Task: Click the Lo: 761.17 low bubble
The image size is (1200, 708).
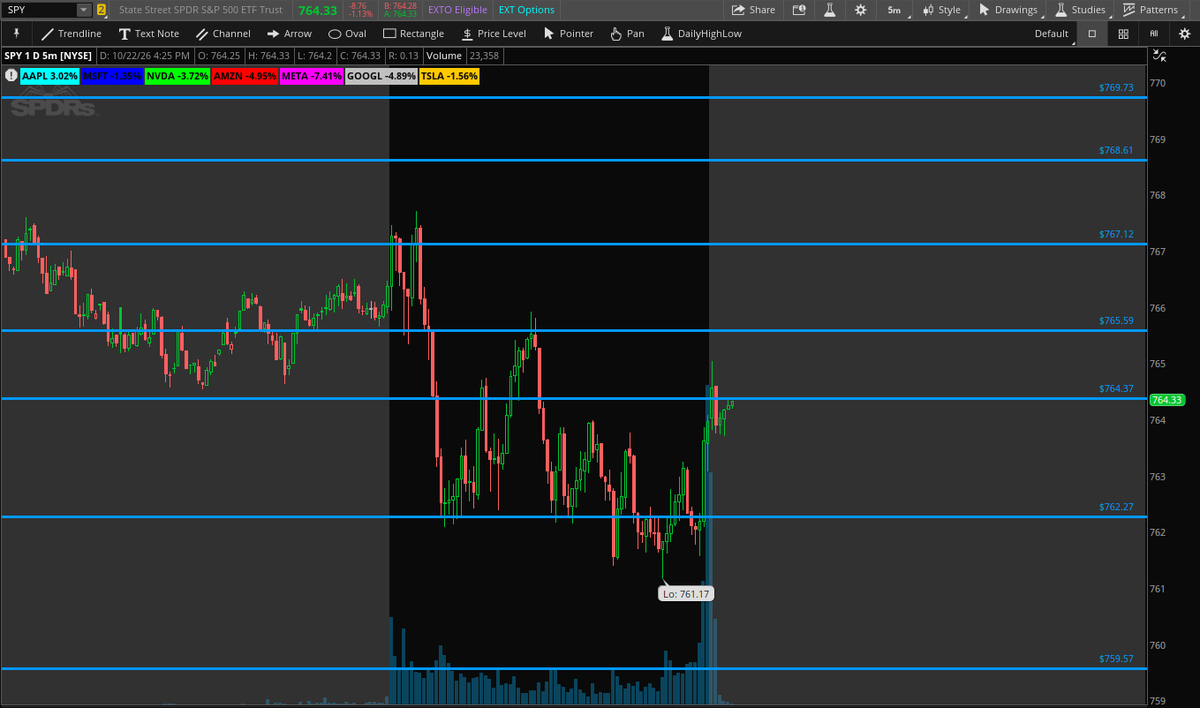Action: point(686,594)
